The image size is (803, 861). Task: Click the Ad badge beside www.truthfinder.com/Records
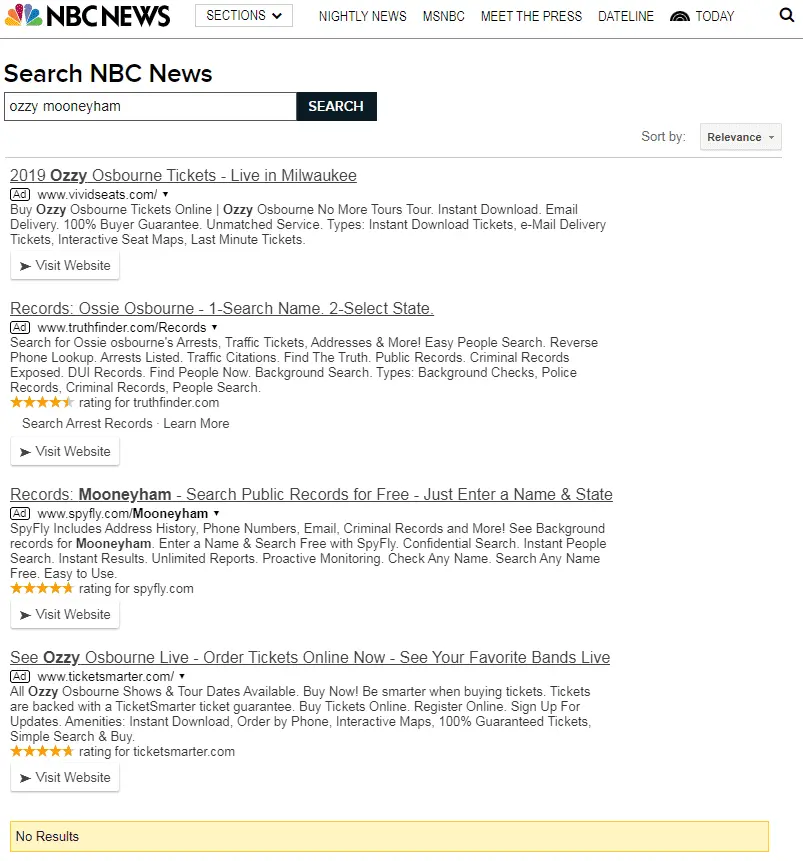tap(20, 327)
